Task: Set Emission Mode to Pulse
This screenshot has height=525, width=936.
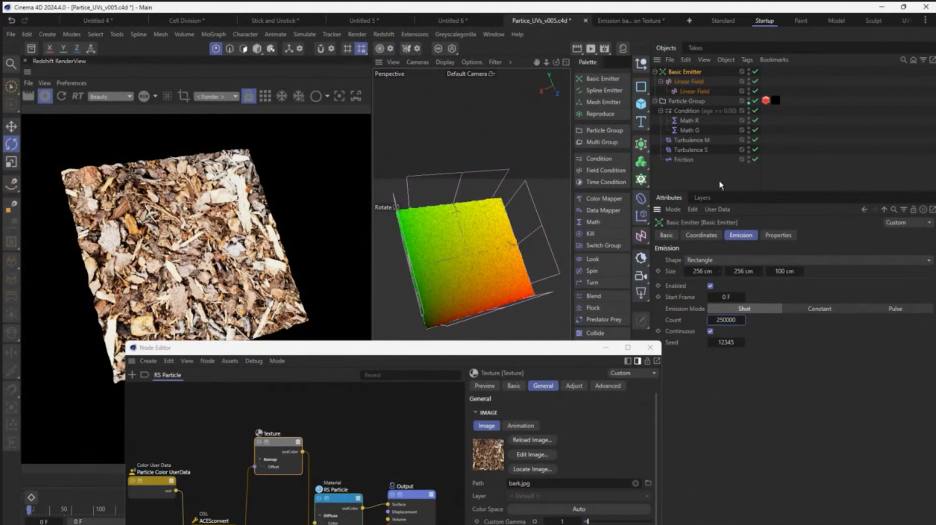Action: point(895,309)
